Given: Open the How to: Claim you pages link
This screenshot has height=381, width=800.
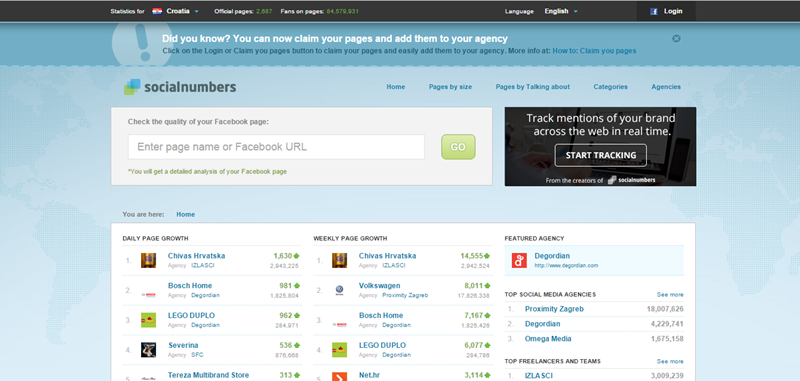Looking at the screenshot, I should pos(594,50).
